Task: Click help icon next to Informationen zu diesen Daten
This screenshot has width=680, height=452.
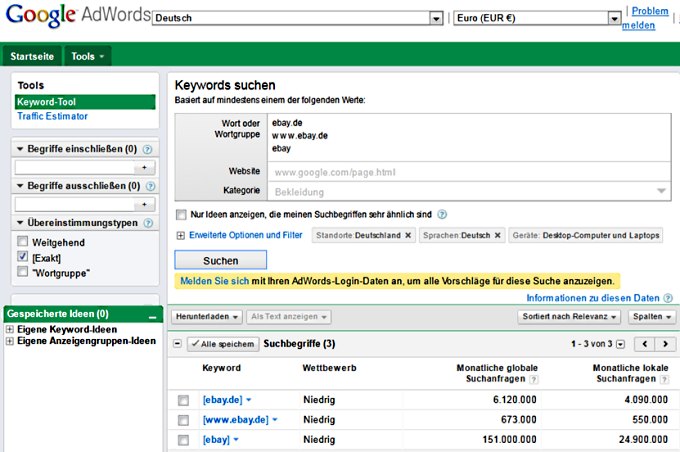Action: 668,298
